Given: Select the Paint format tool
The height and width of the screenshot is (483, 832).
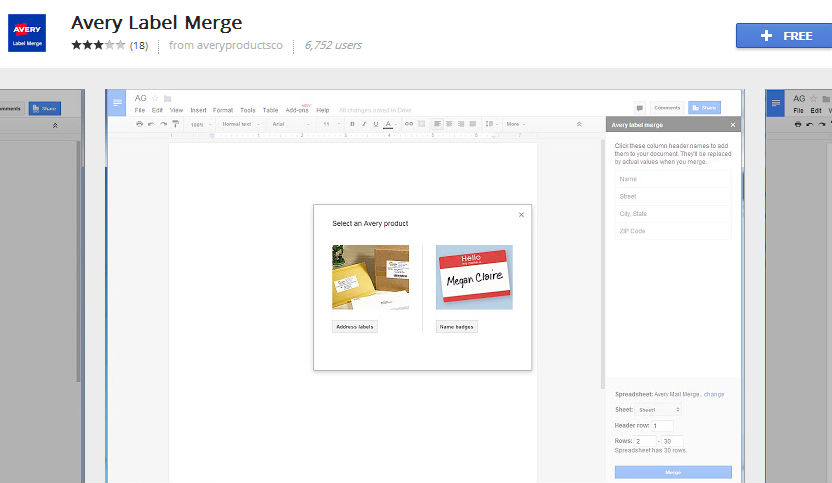Looking at the screenshot, I should (x=176, y=124).
